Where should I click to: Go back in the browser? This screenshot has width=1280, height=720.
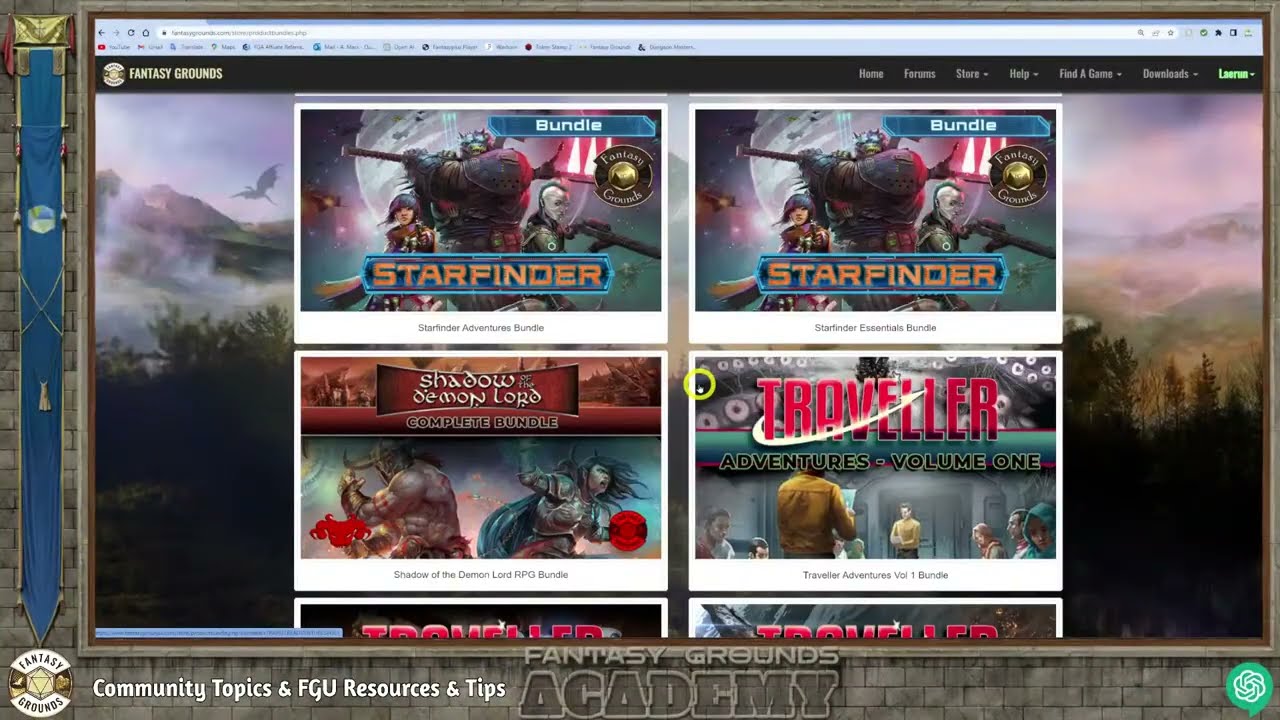click(x=101, y=33)
